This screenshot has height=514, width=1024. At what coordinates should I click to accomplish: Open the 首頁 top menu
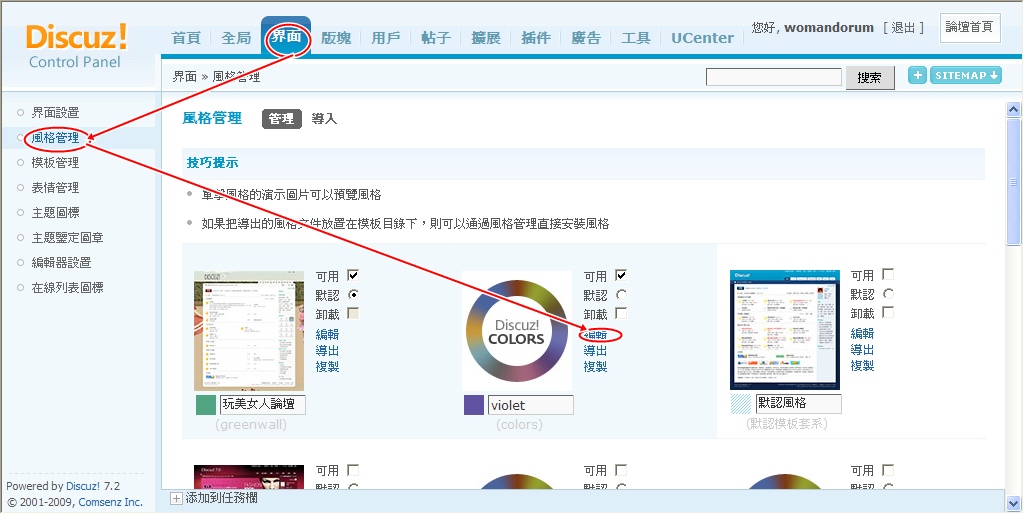click(x=186, y=38)
